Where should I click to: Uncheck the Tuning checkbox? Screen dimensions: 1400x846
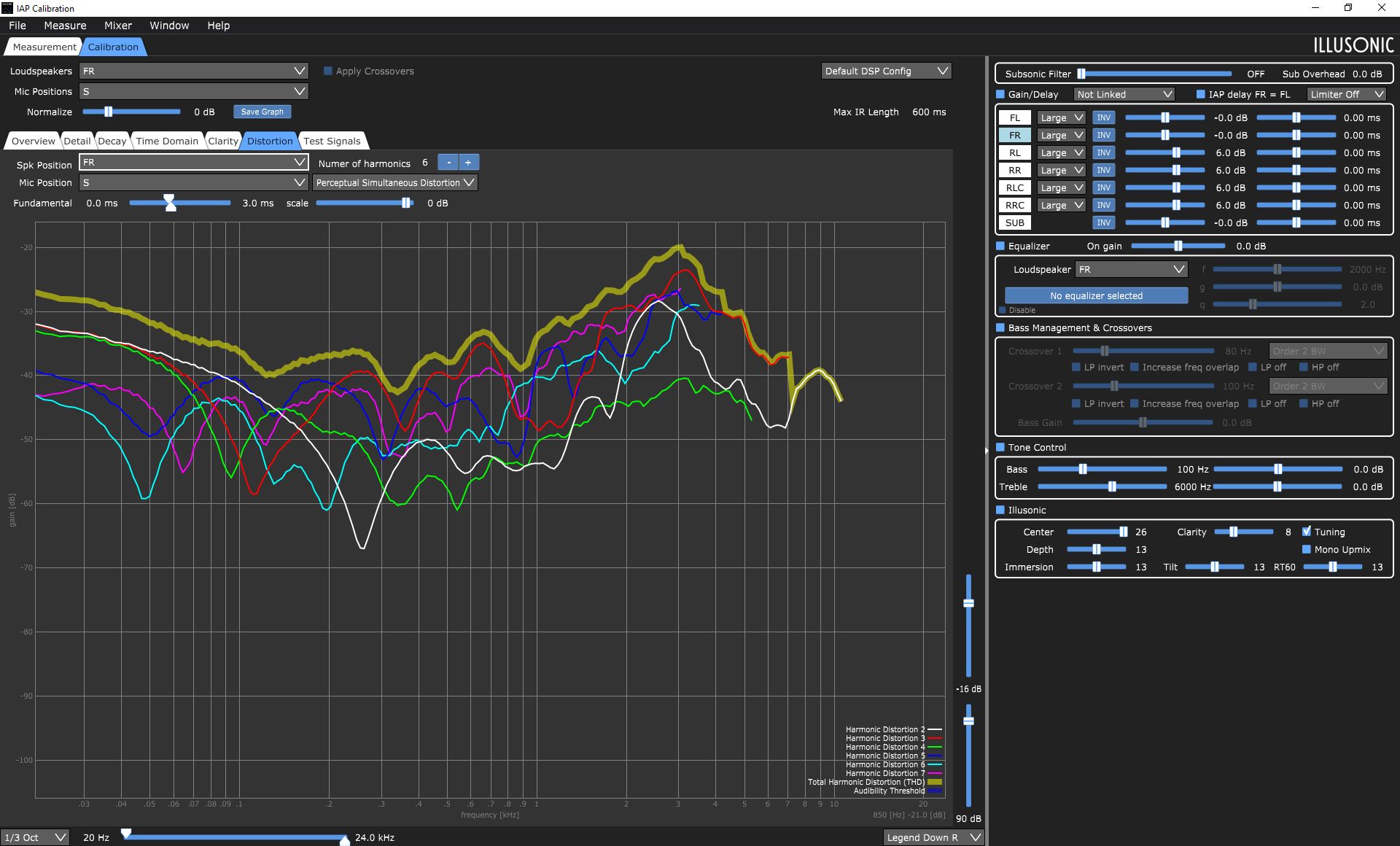pyautogui.click(x=1306, y=532)
